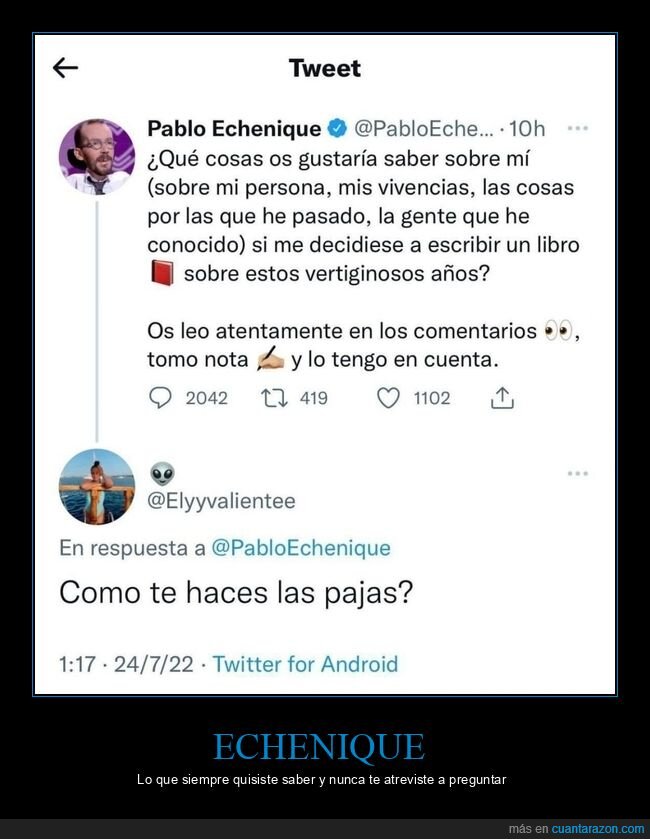Click the ECHENIQUE caption title
This screenshot has width=650, height=839.
point(319,746)
